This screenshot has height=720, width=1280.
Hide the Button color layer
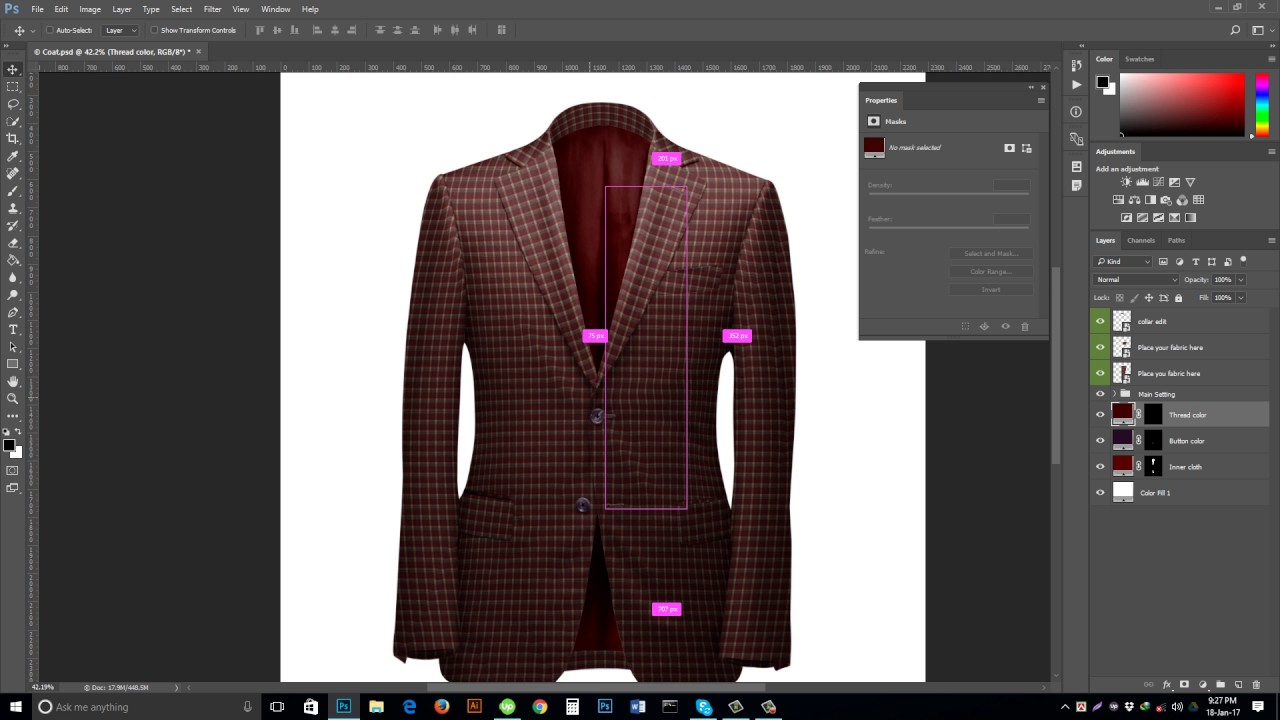[x=1101, y=441]
